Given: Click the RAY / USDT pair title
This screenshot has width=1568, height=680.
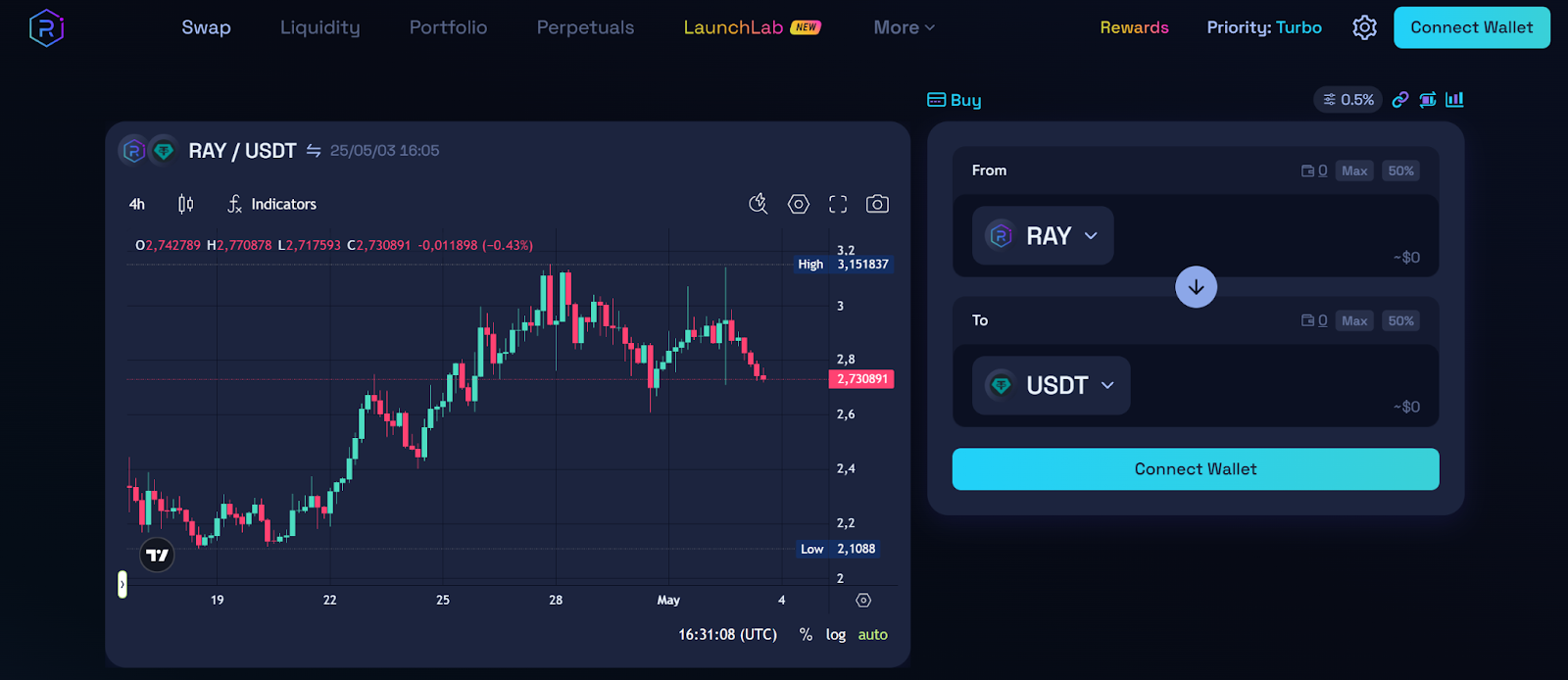Looking at the screenshot, I should [x=242, y=151].
